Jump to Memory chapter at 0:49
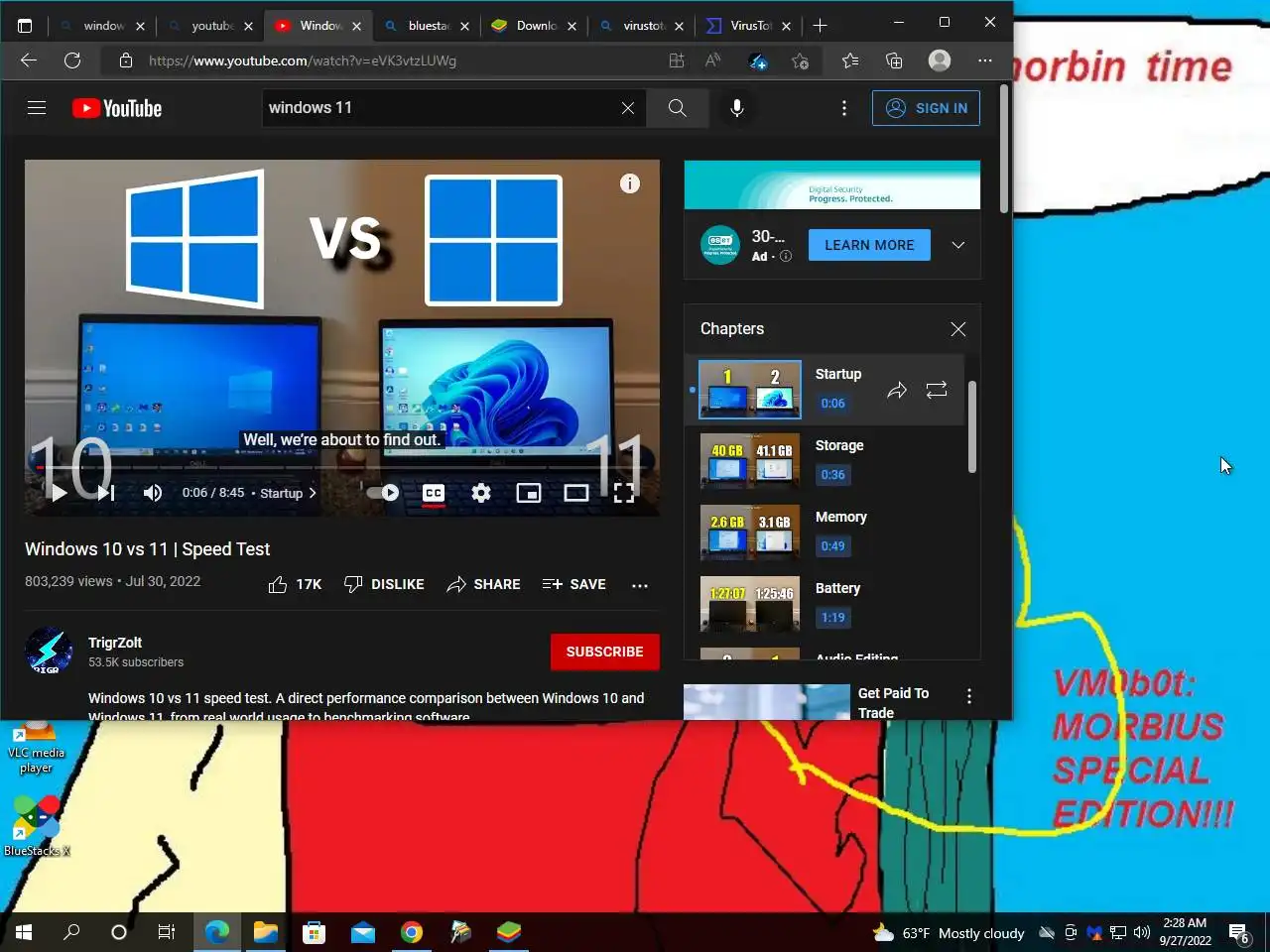Screen dimensions: 1270x952 tap(833, 546)
